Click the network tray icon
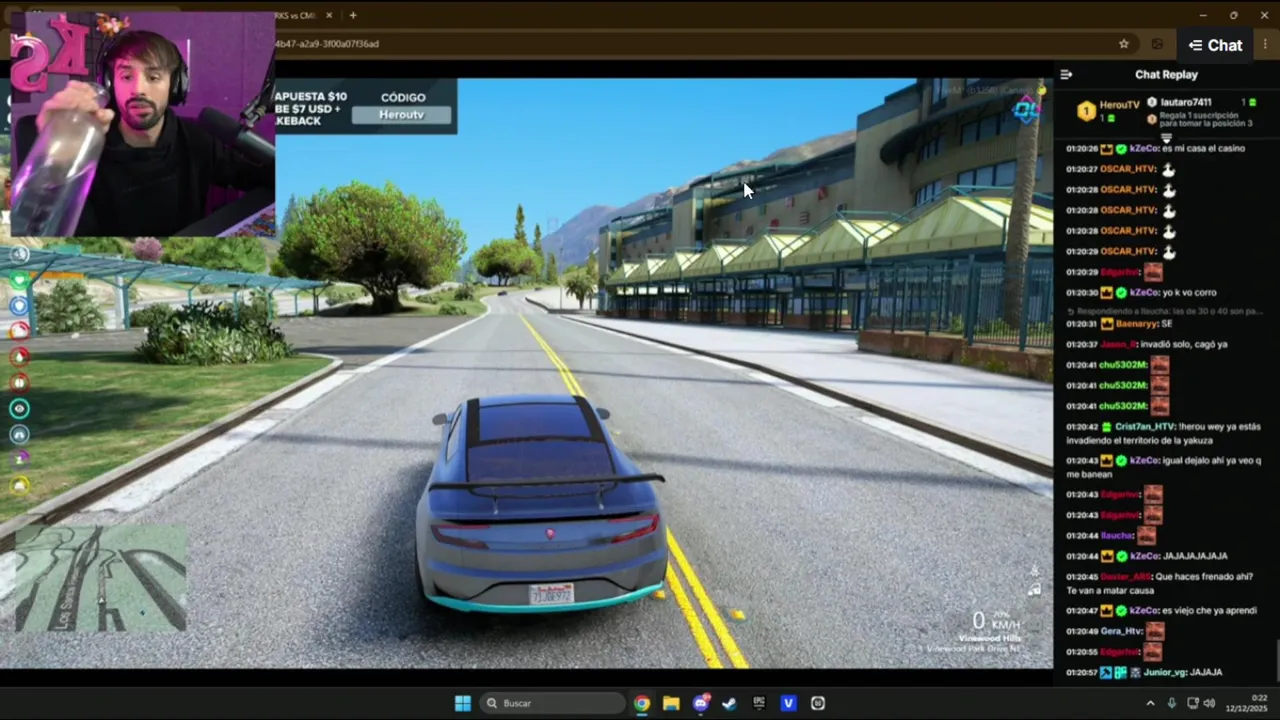 [1193, 703]
